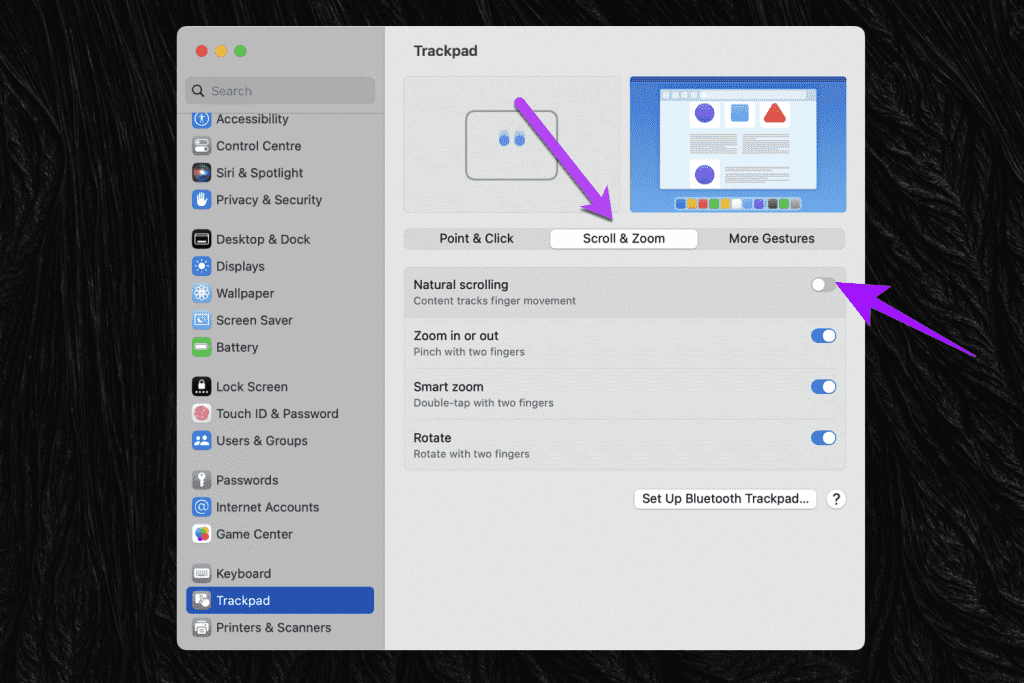The width and height of the screenshot is (1024, 683).
Task: Click the Lock Screen padlock icon
Action: pyautogui.click(x=202, y=387)
